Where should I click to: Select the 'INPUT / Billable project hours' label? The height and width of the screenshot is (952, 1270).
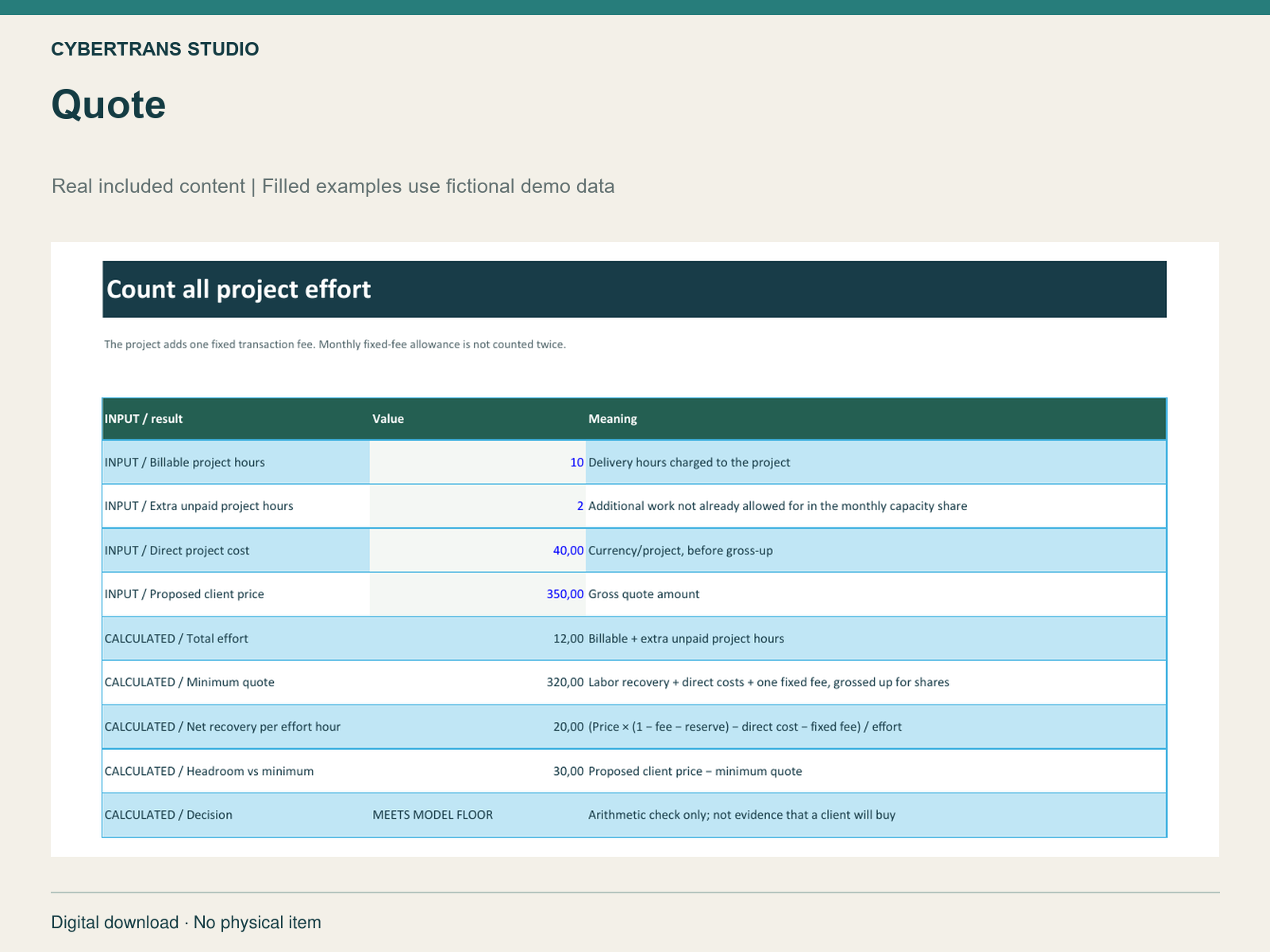point(185,463)
